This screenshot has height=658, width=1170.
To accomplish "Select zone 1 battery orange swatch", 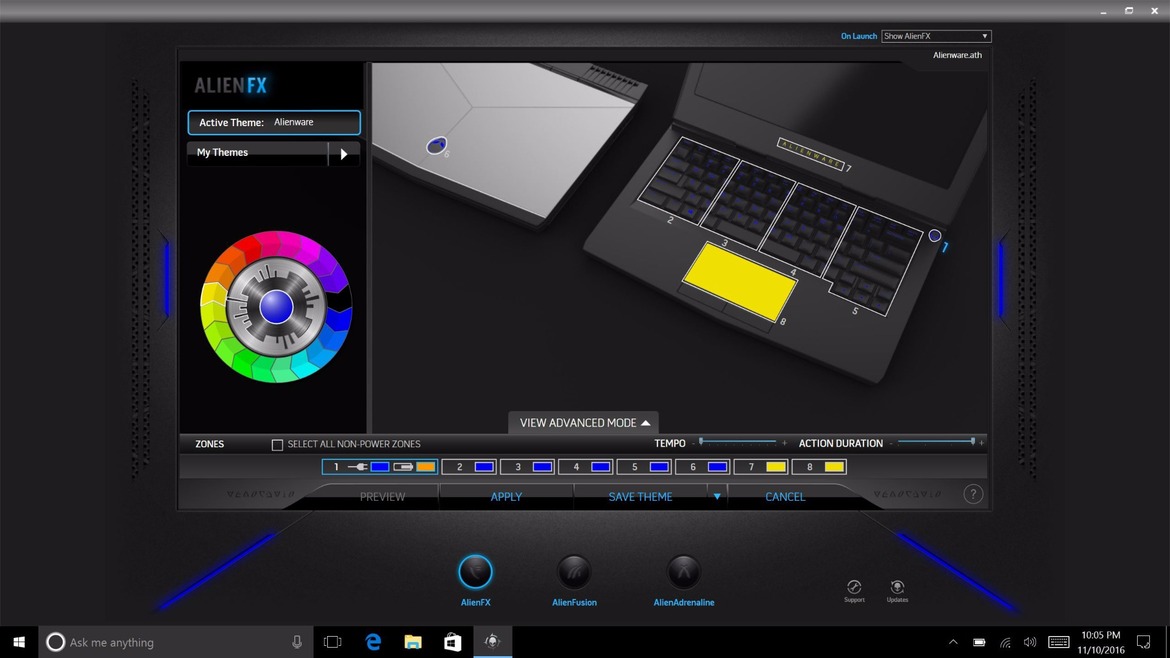I will (x=425, y=467).
